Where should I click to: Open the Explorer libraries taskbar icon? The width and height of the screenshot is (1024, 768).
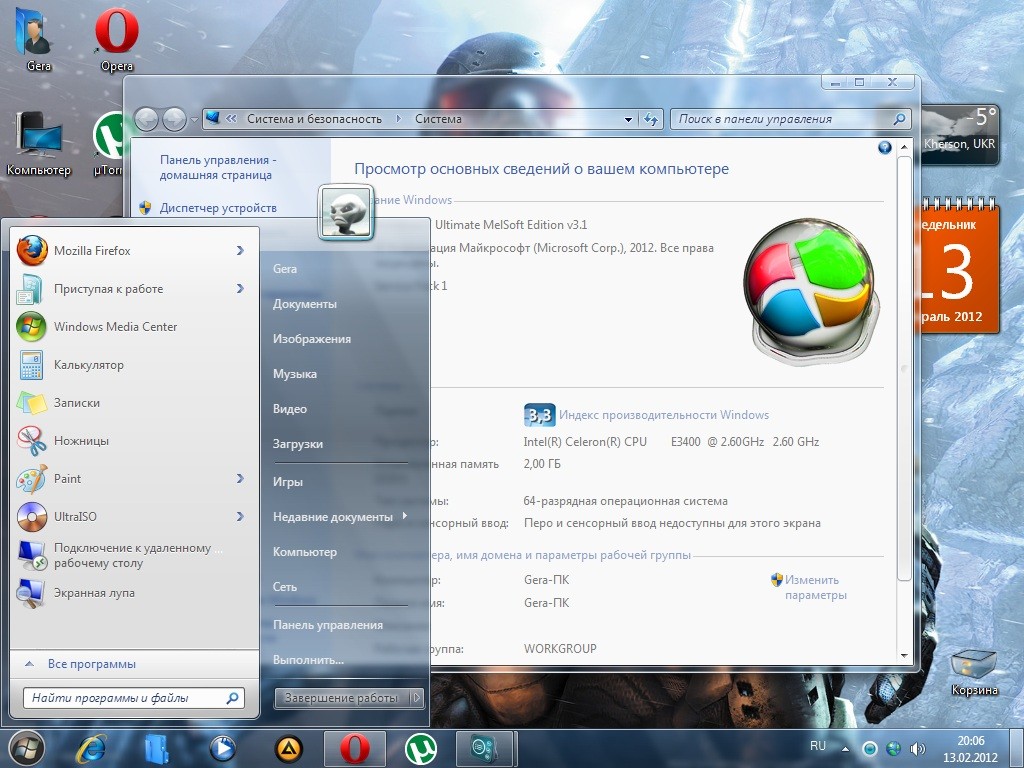coord(157,748)
